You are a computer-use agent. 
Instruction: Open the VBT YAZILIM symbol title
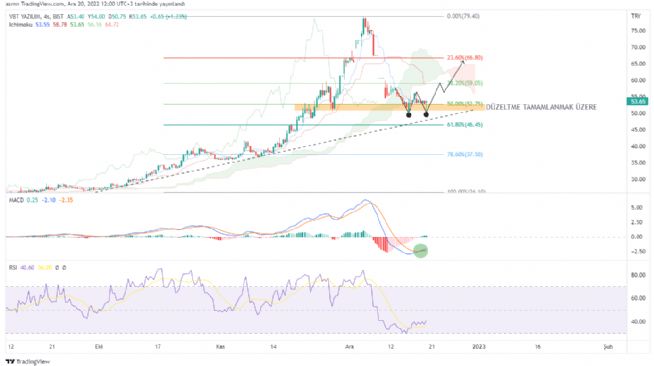36,16
